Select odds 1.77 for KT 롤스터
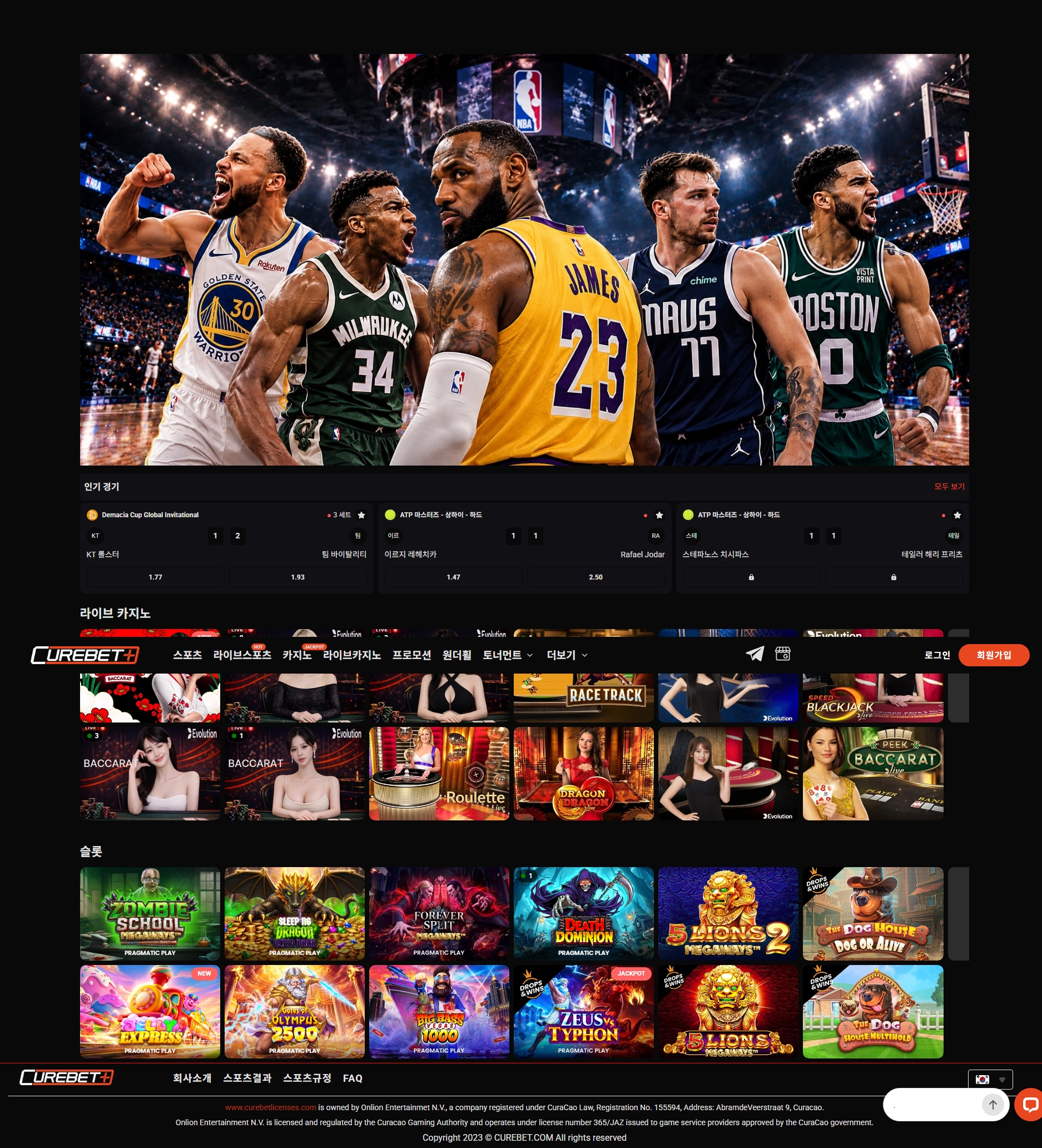Image resolution: width=1042 pixels, height=1148 pixels. tap(156, 577)
